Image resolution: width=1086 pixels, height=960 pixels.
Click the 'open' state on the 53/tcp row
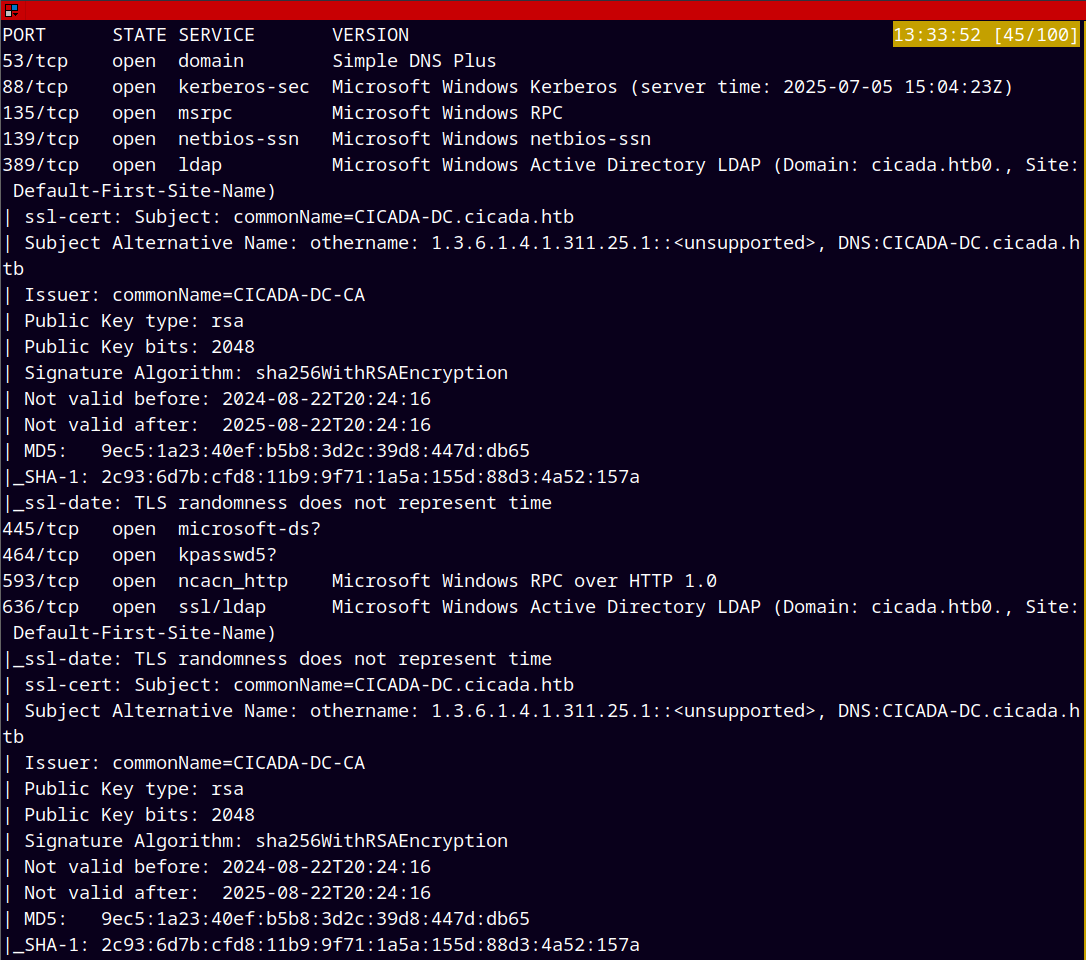pos(134,61)
